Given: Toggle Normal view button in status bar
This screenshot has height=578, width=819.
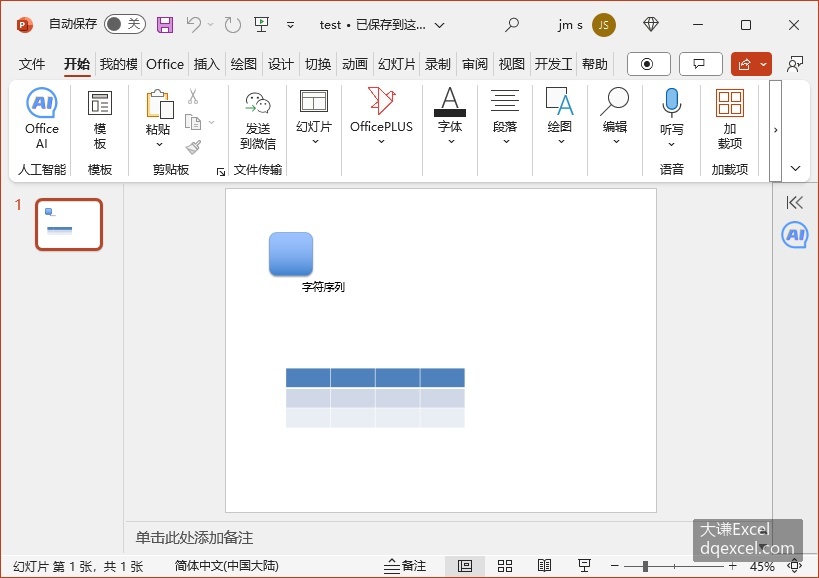Looking at the screenshot, I should [x=465, y=566].
